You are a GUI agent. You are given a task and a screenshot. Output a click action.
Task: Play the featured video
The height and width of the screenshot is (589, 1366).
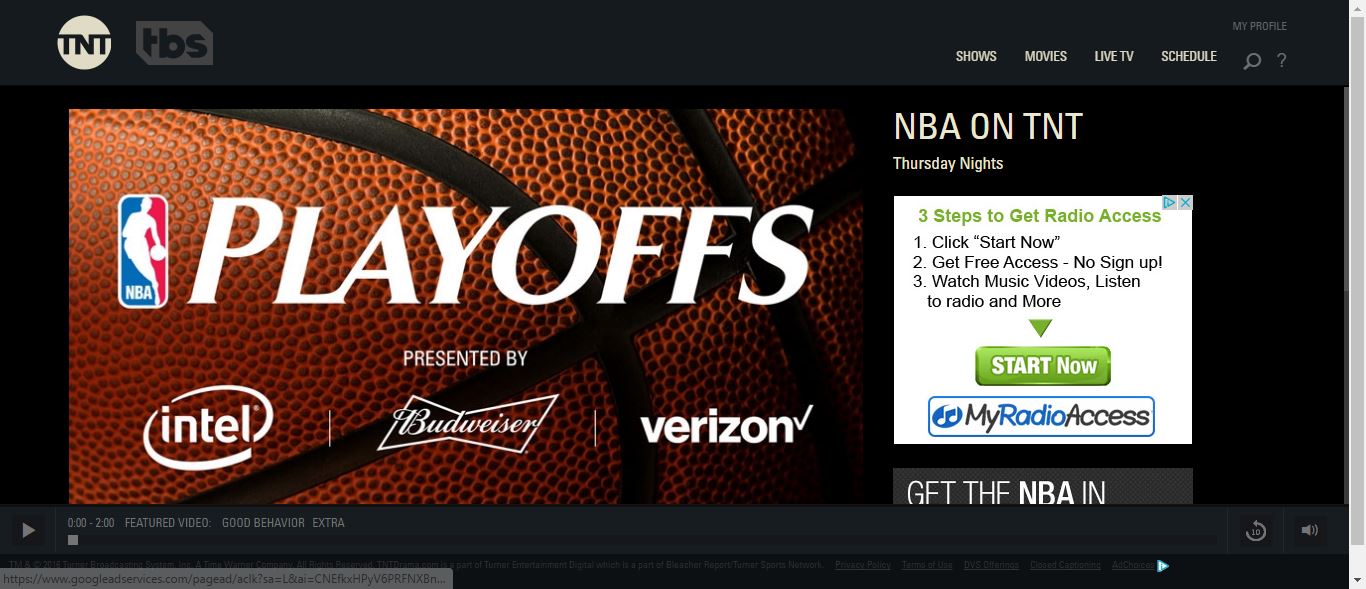28,530
